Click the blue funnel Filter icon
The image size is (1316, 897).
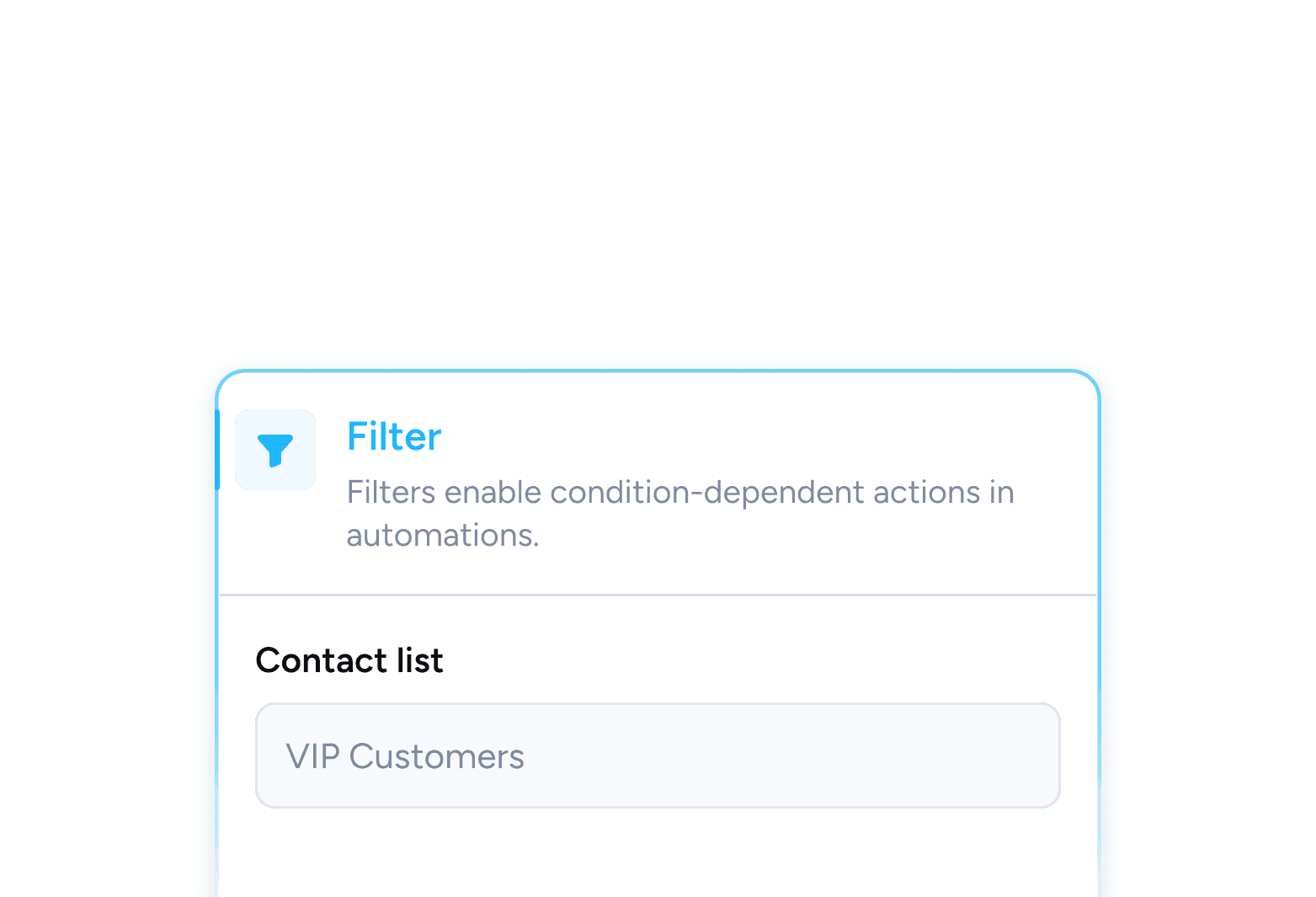click(x=275, y=450)
